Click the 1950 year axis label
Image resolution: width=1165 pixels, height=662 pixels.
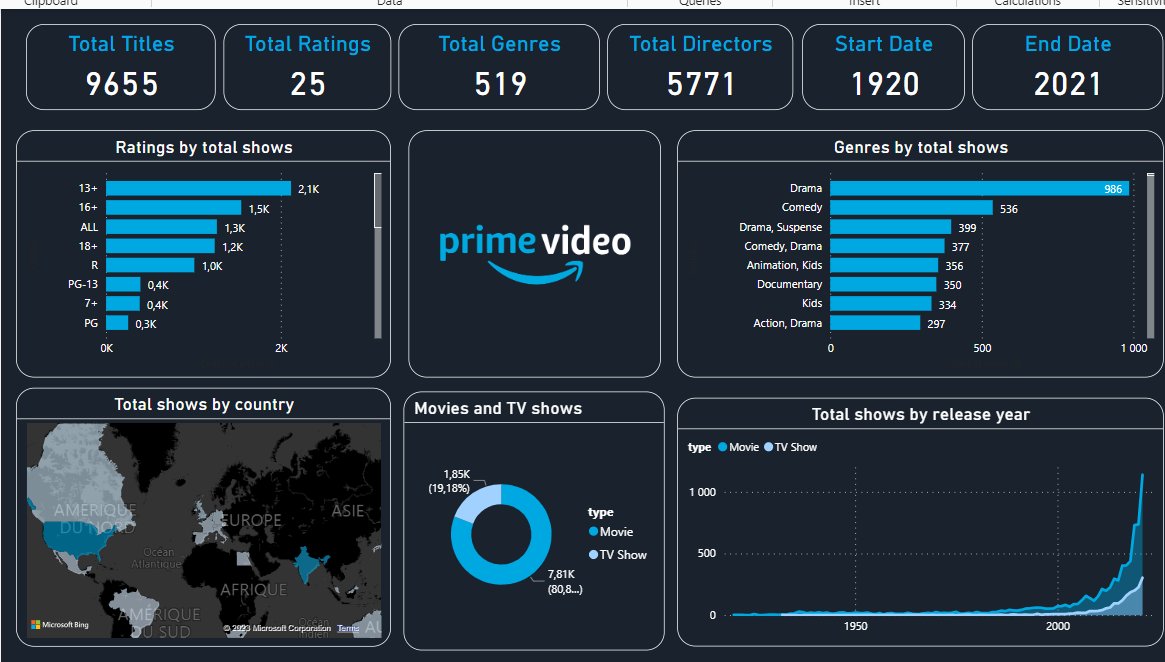click(855, 626)
